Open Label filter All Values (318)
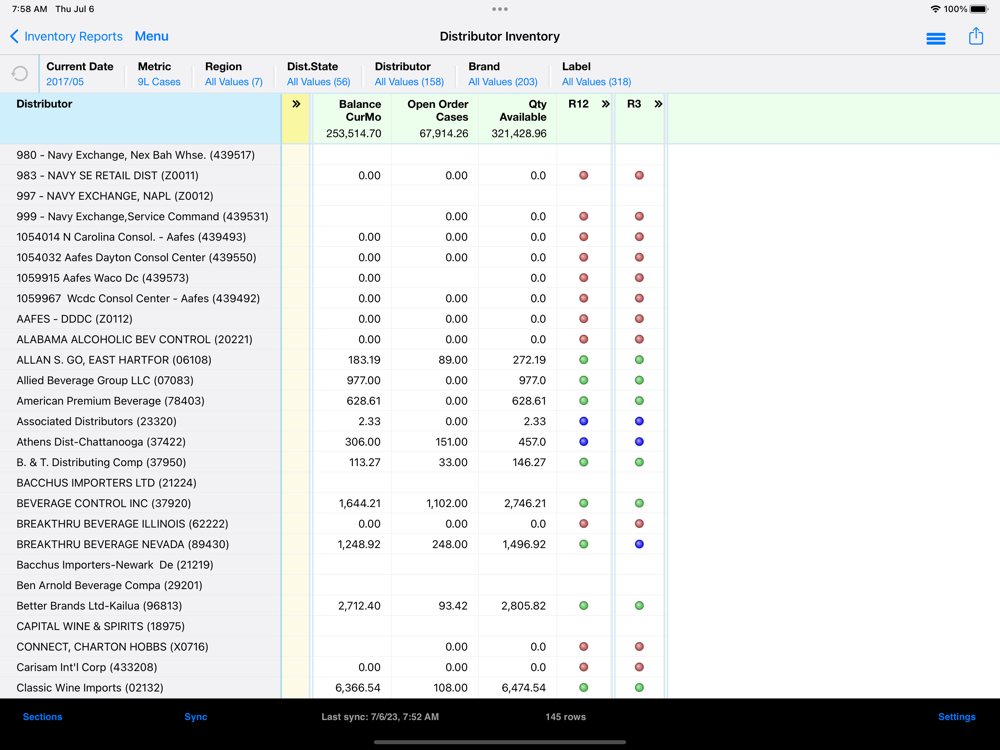Screen dimensions: 1000x750 tap(596, 82)
